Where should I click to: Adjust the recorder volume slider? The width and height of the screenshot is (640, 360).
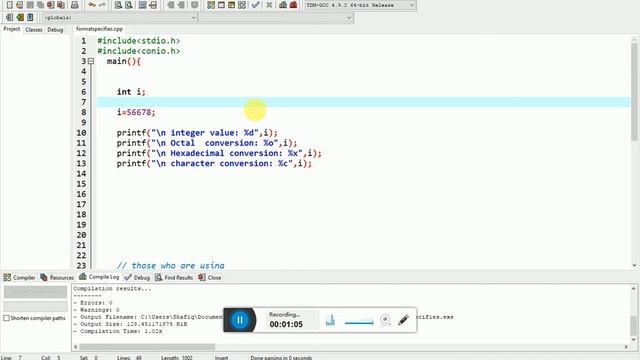tap(359, 322)
